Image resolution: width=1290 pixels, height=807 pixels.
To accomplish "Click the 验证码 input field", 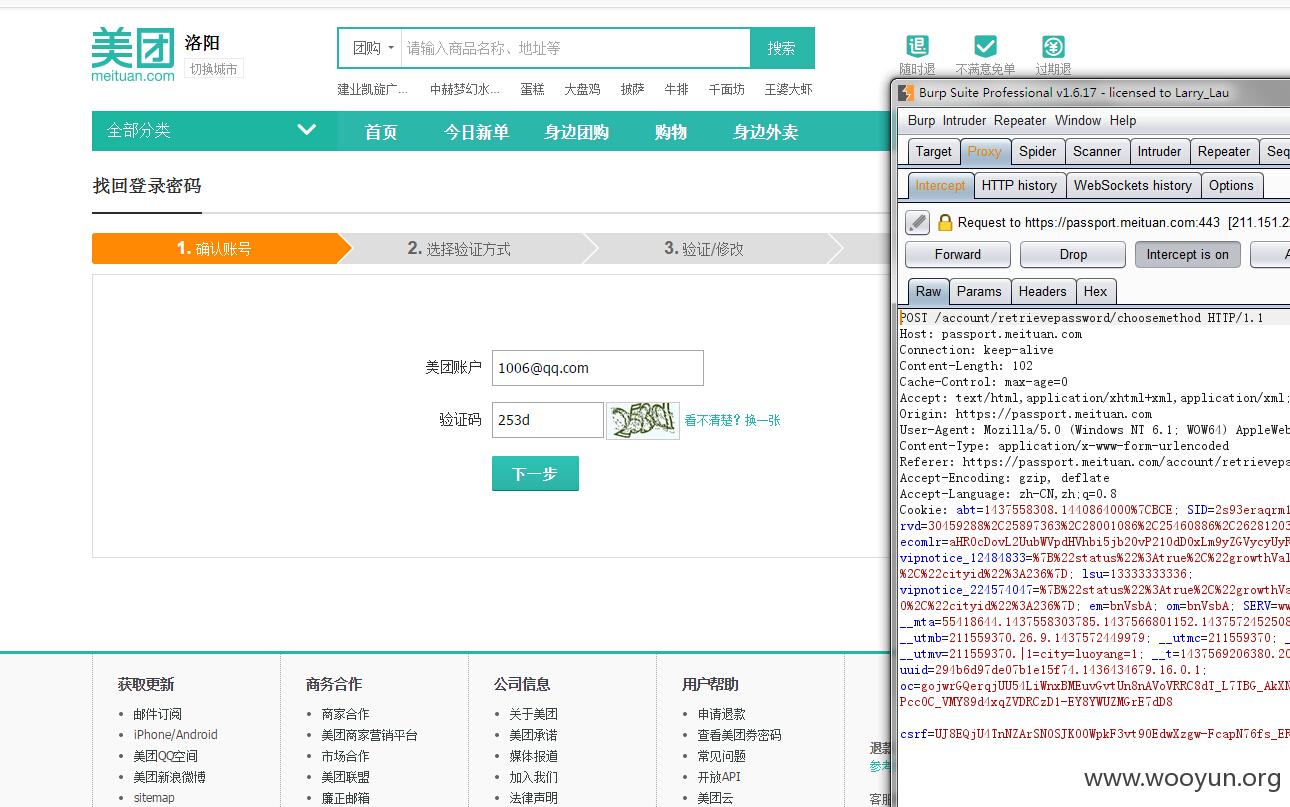I will pos(548,420).
